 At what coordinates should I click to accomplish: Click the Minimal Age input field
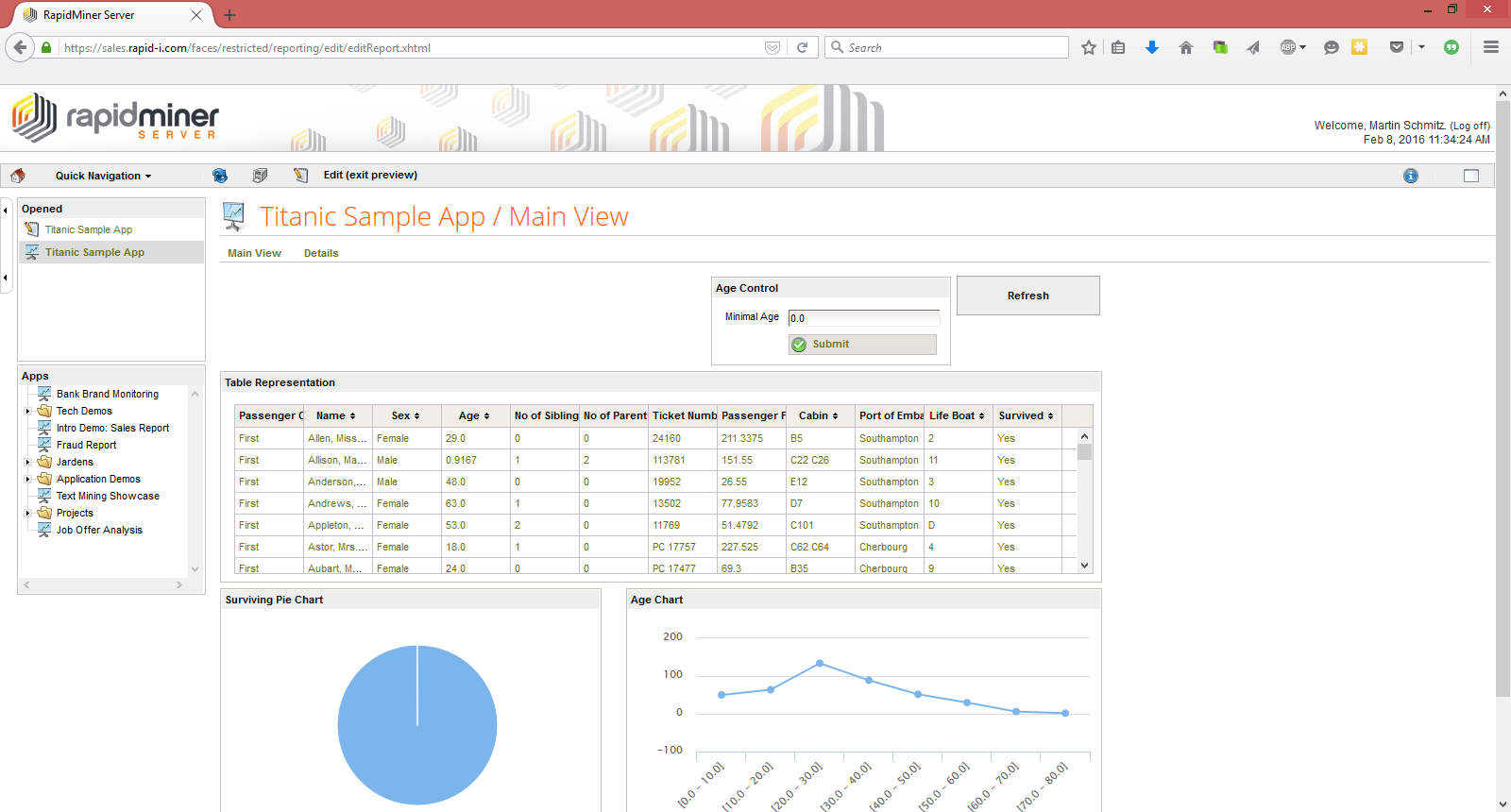click(x=863, y=318)
